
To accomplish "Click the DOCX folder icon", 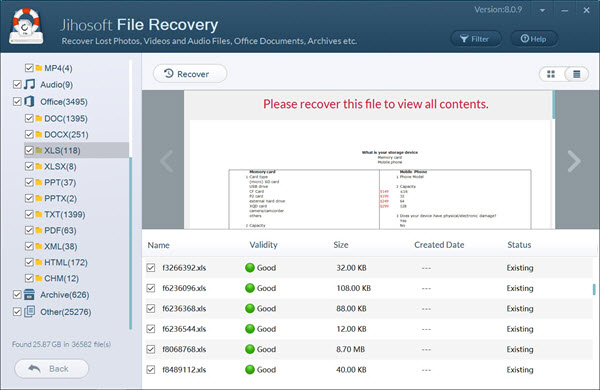I will point(39,134).
